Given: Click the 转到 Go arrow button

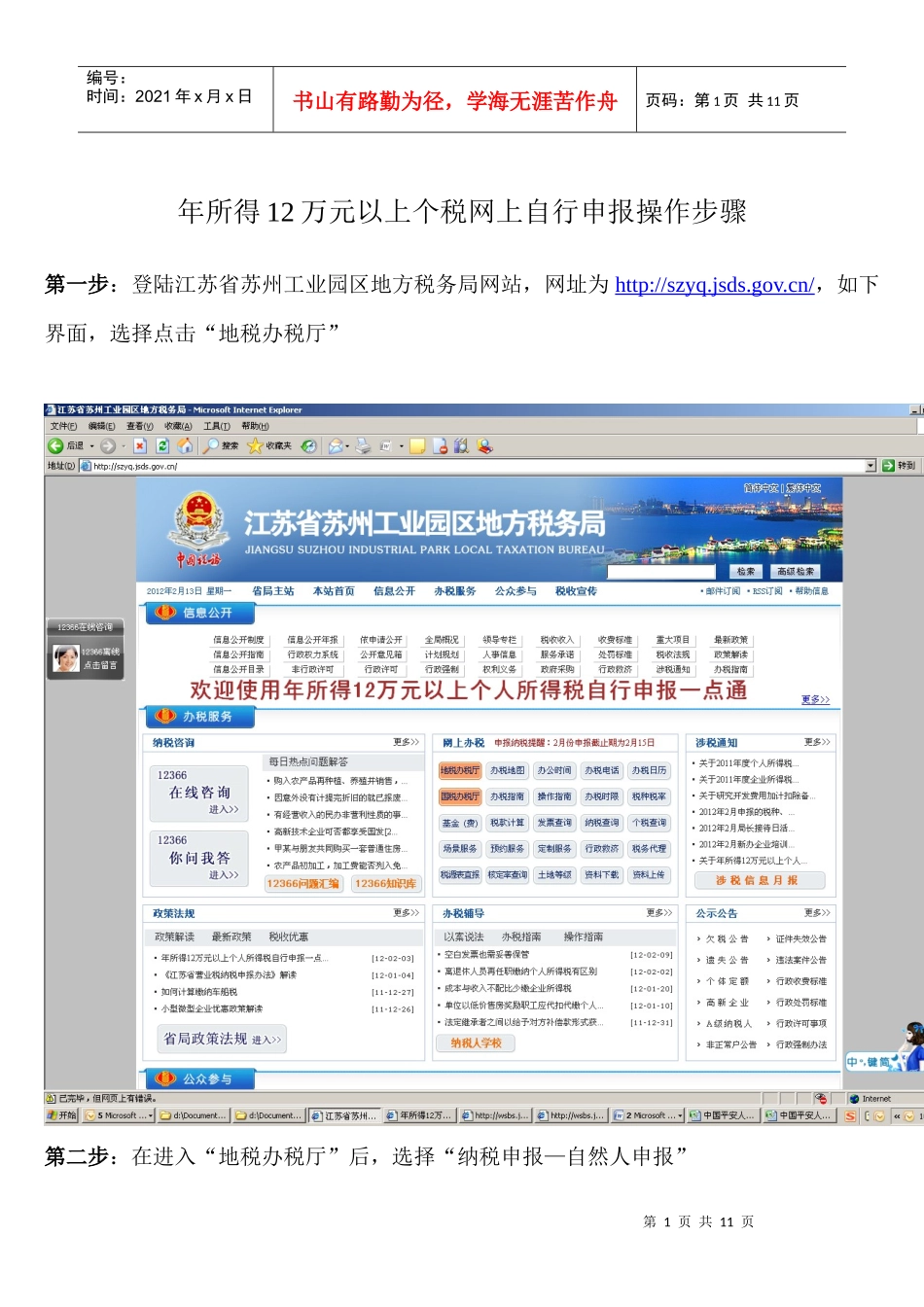Looking at the screenshot, I should click(899, 466).
